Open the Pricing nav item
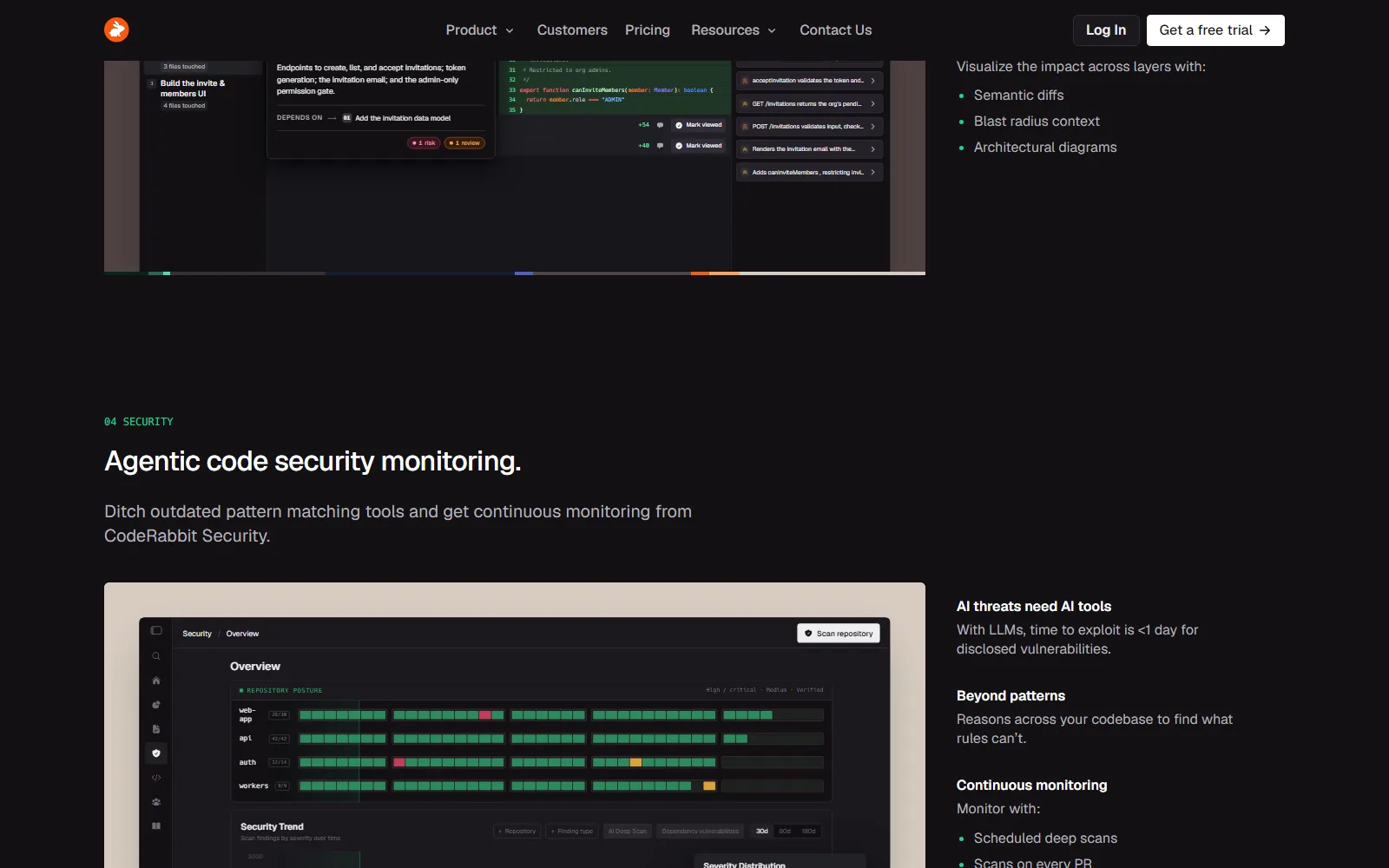The height and width of the screenshot is (868, 1389). click(648, 30)
